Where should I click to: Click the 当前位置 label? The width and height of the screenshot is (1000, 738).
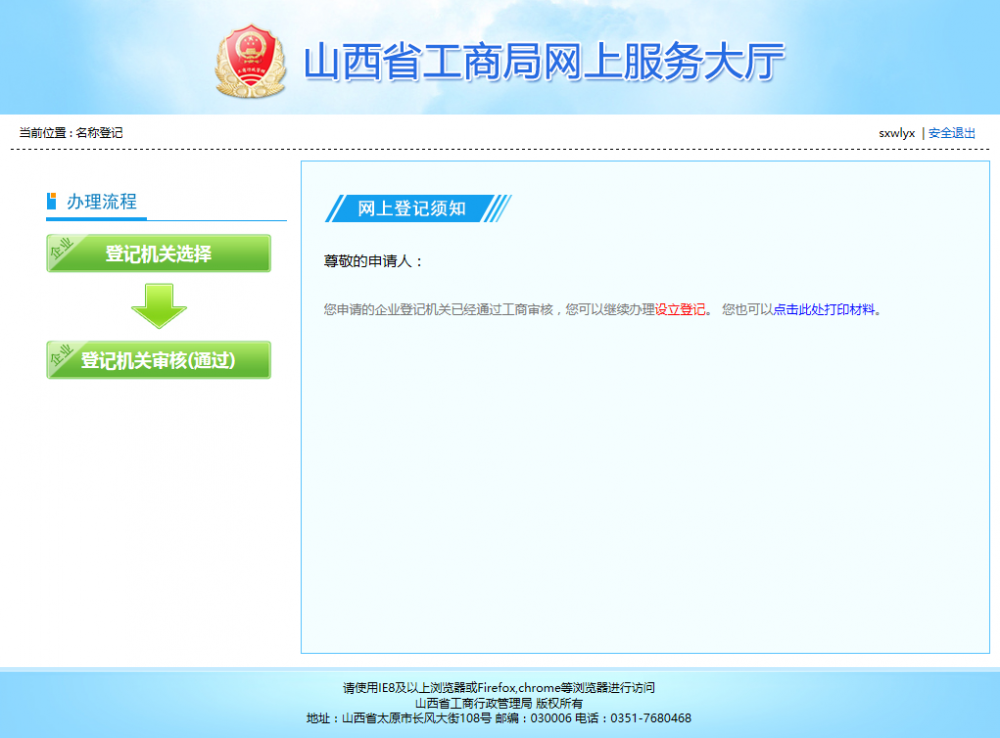(44, 132)
